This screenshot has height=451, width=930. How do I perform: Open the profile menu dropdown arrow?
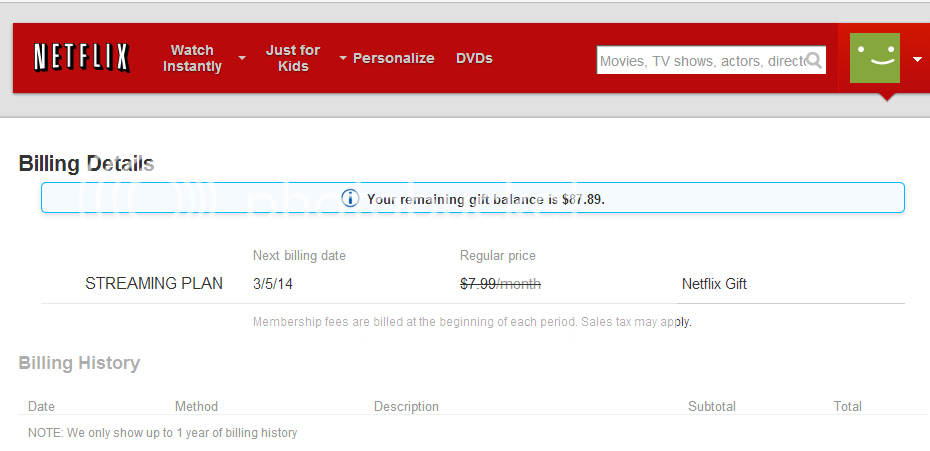pos(918,59)
